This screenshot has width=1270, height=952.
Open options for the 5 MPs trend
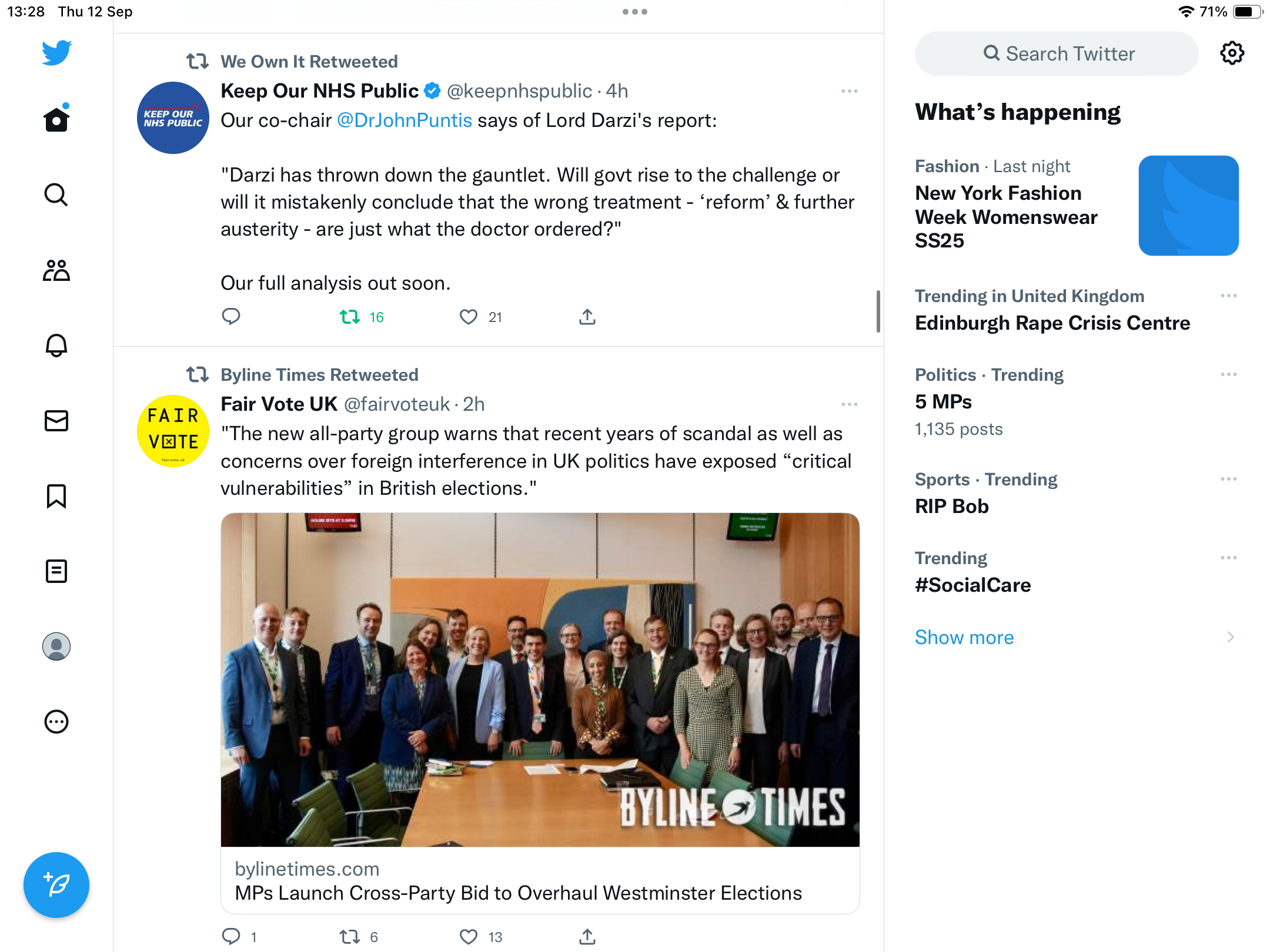coord(1228,374)
